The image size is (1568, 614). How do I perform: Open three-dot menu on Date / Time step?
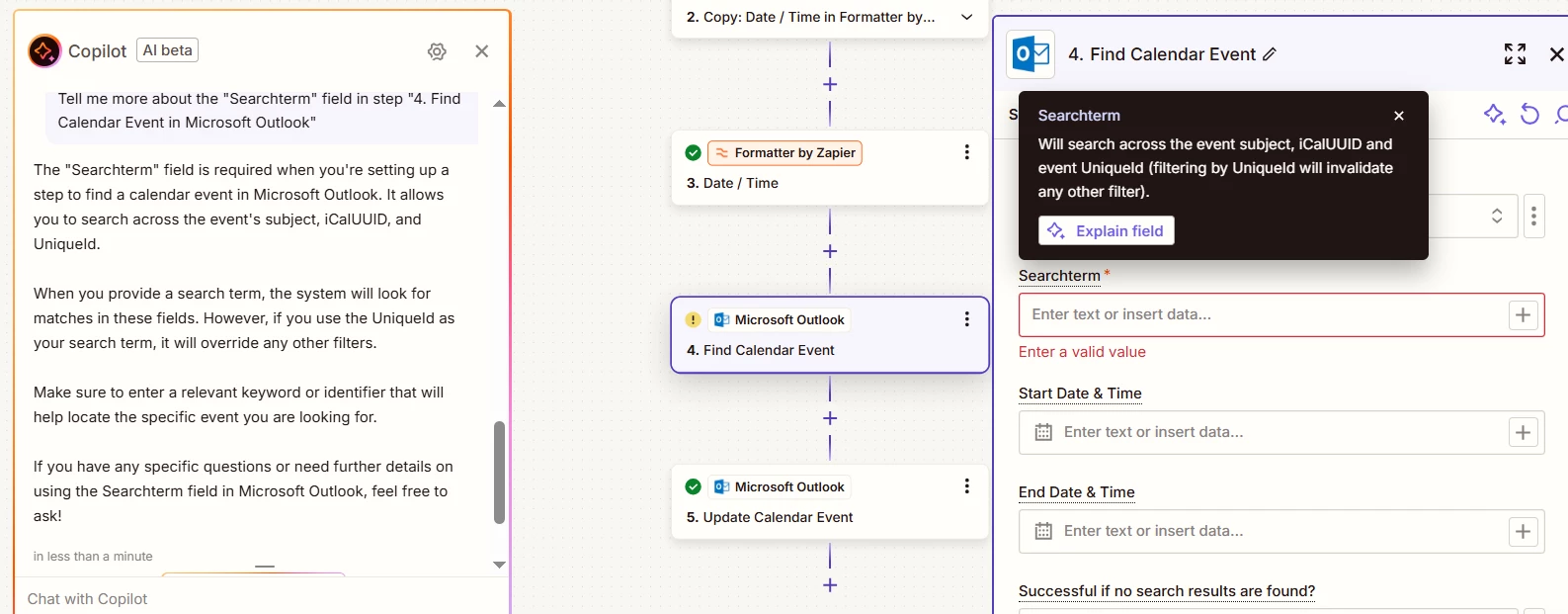[967, 152]
